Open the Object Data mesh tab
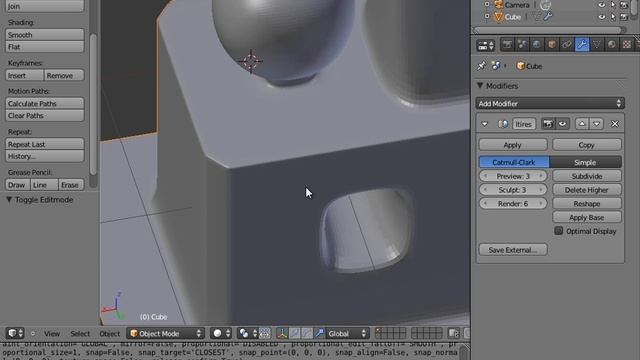 point(596,44)
